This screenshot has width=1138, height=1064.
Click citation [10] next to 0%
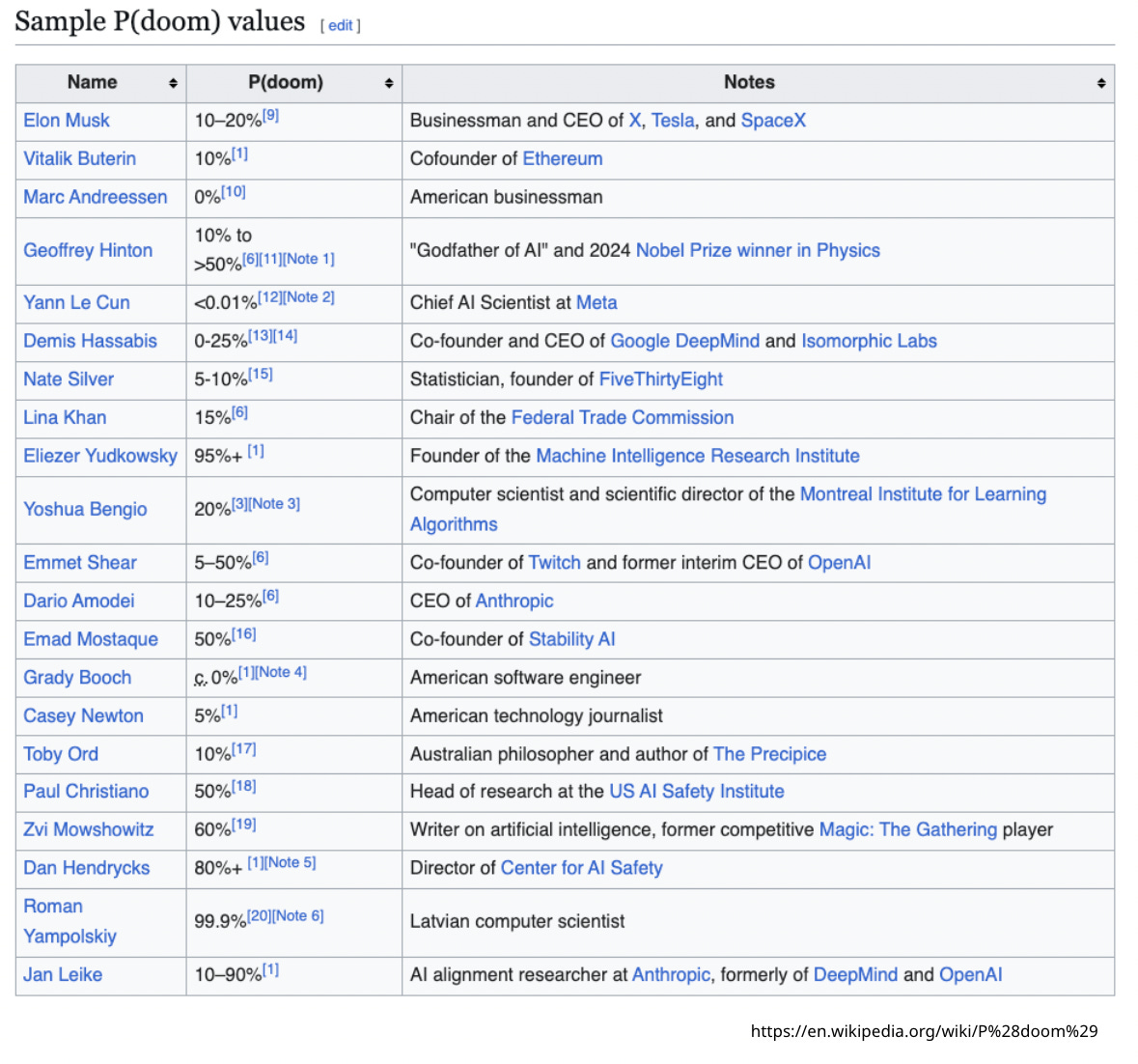[234, 191]
